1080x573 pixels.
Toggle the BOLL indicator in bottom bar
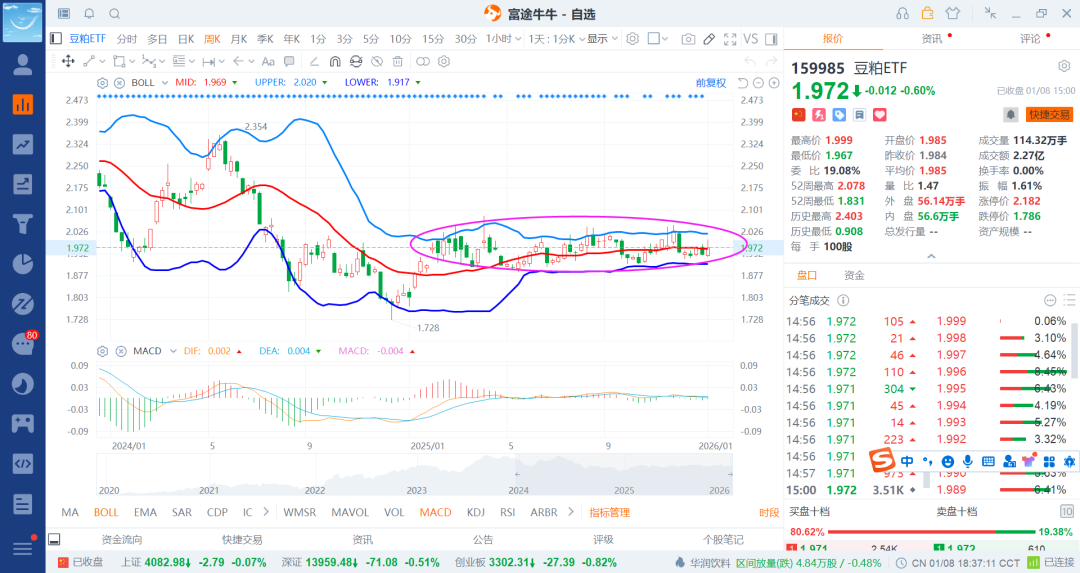click(106, 512)
